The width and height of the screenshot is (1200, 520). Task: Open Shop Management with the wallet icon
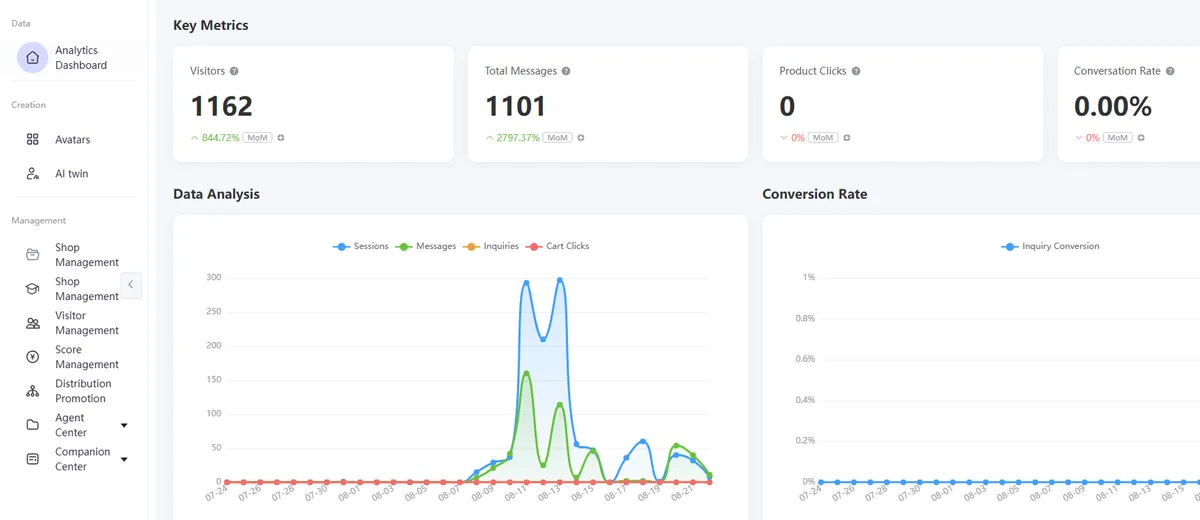[33, 255]
